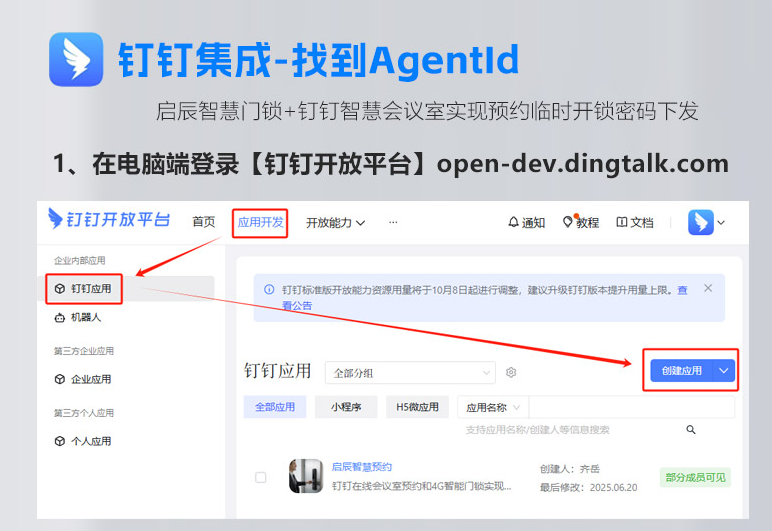Dismiss the announcement banner with X
Viewport: 772px width, 531px height.
708,288
